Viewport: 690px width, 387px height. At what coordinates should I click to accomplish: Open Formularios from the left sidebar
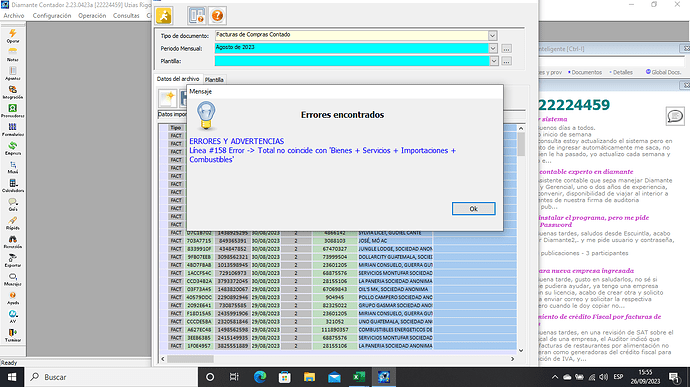13,129
